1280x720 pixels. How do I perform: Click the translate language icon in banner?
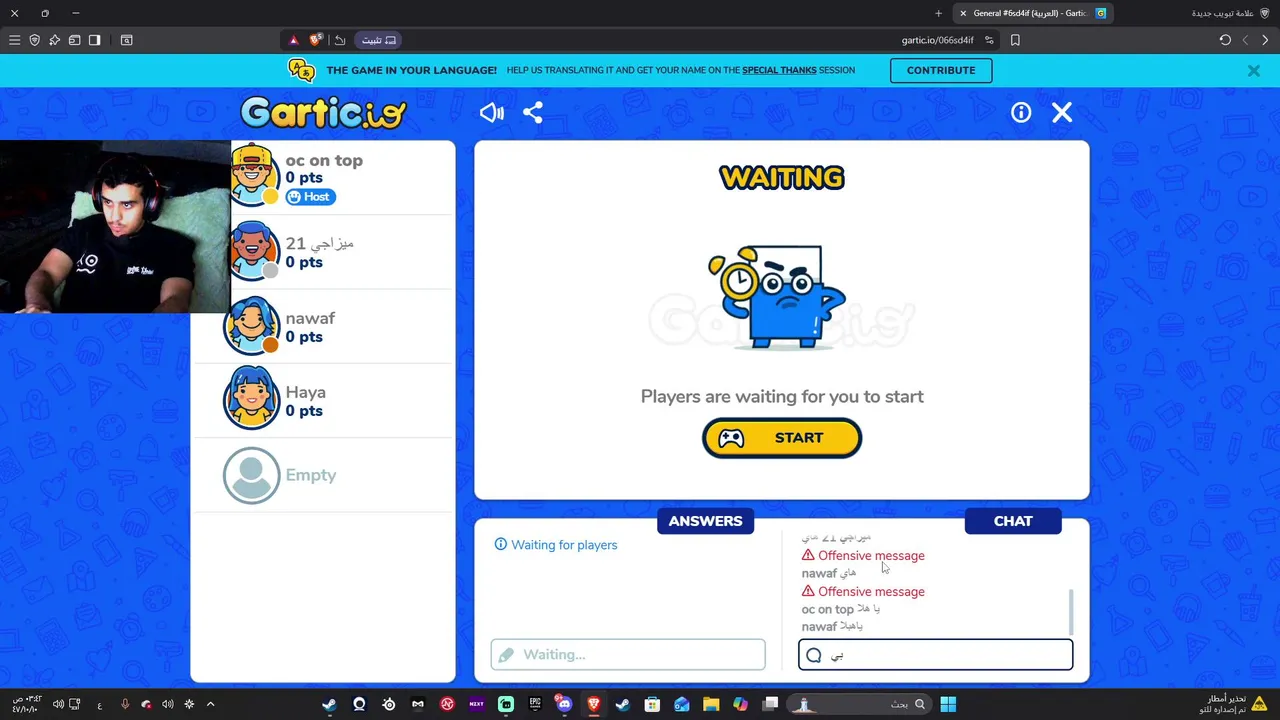click(x=301, y=70)
